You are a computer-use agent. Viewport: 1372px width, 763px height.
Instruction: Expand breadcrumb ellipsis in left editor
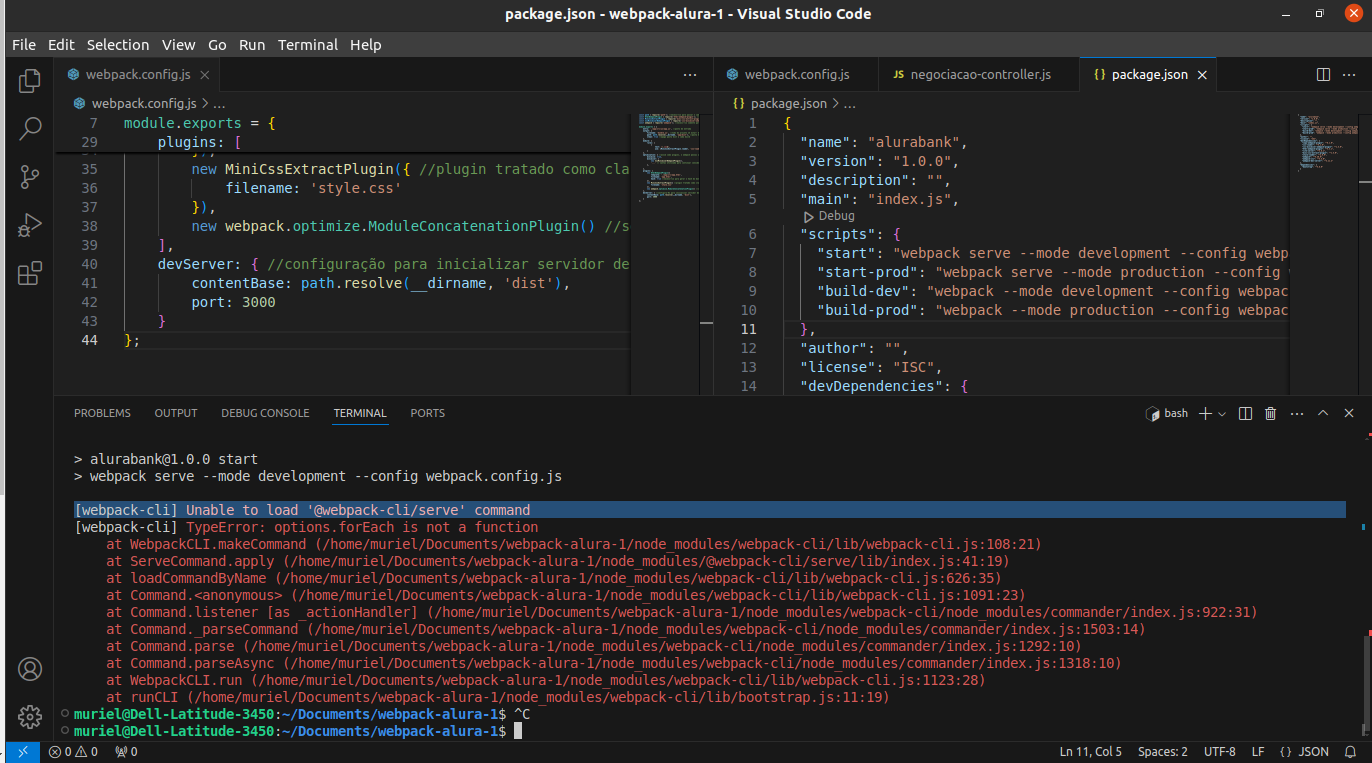[220, 103]
